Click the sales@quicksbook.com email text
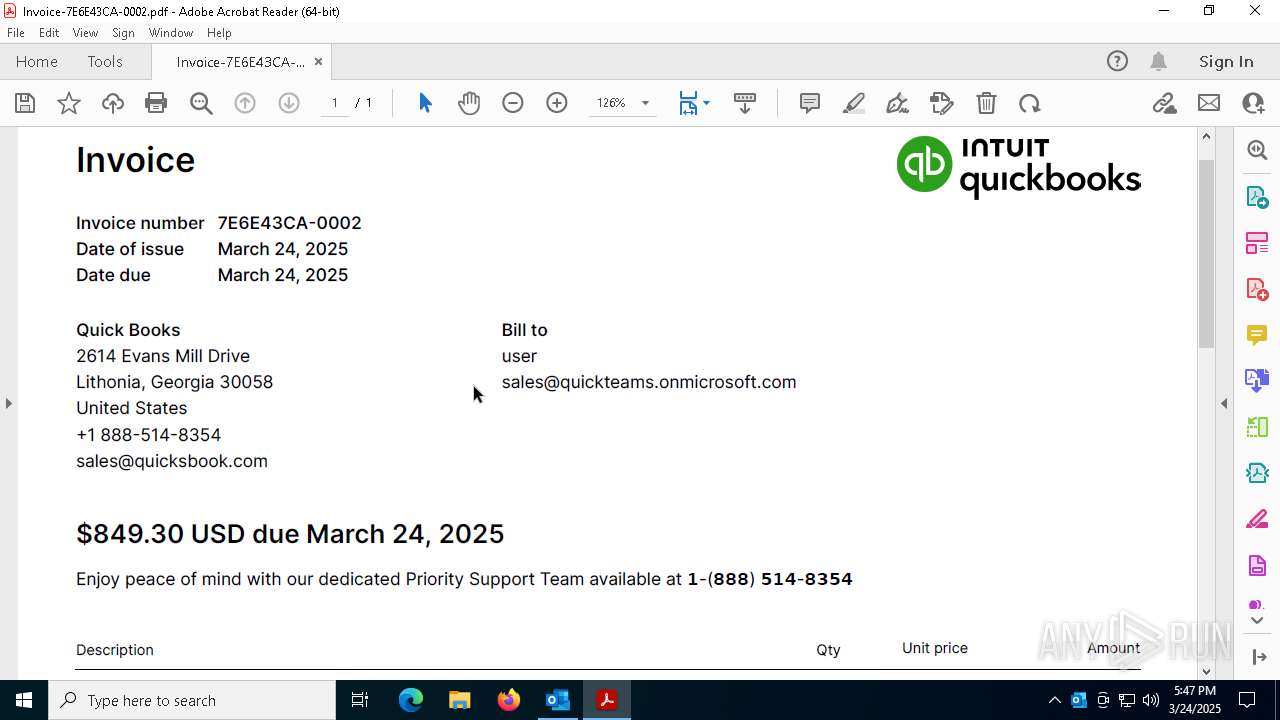The height and width of the screenshot is (720, 1280). point(172,461)
